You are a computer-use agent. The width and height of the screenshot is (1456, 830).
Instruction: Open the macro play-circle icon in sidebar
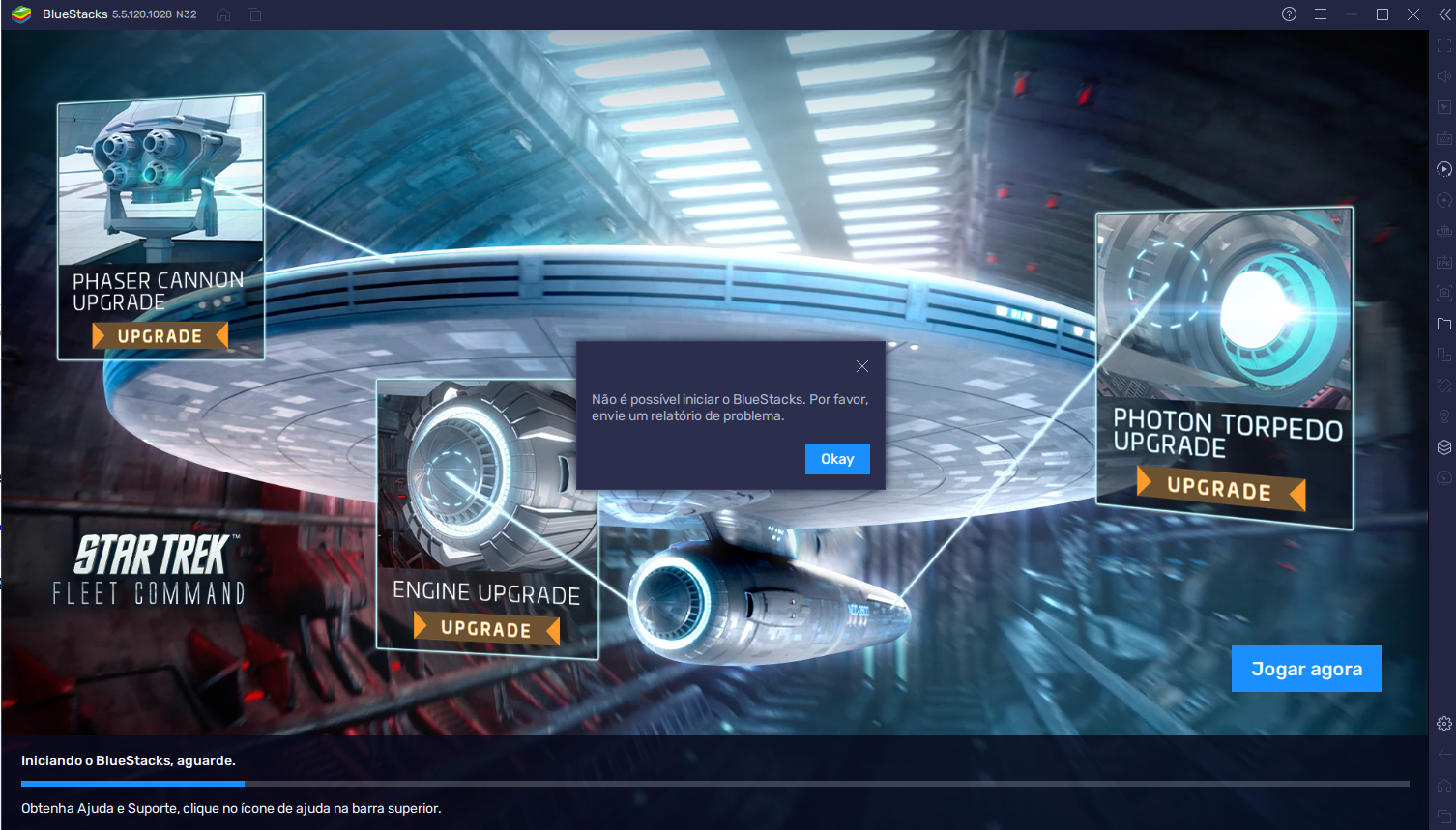point(1444,169)
